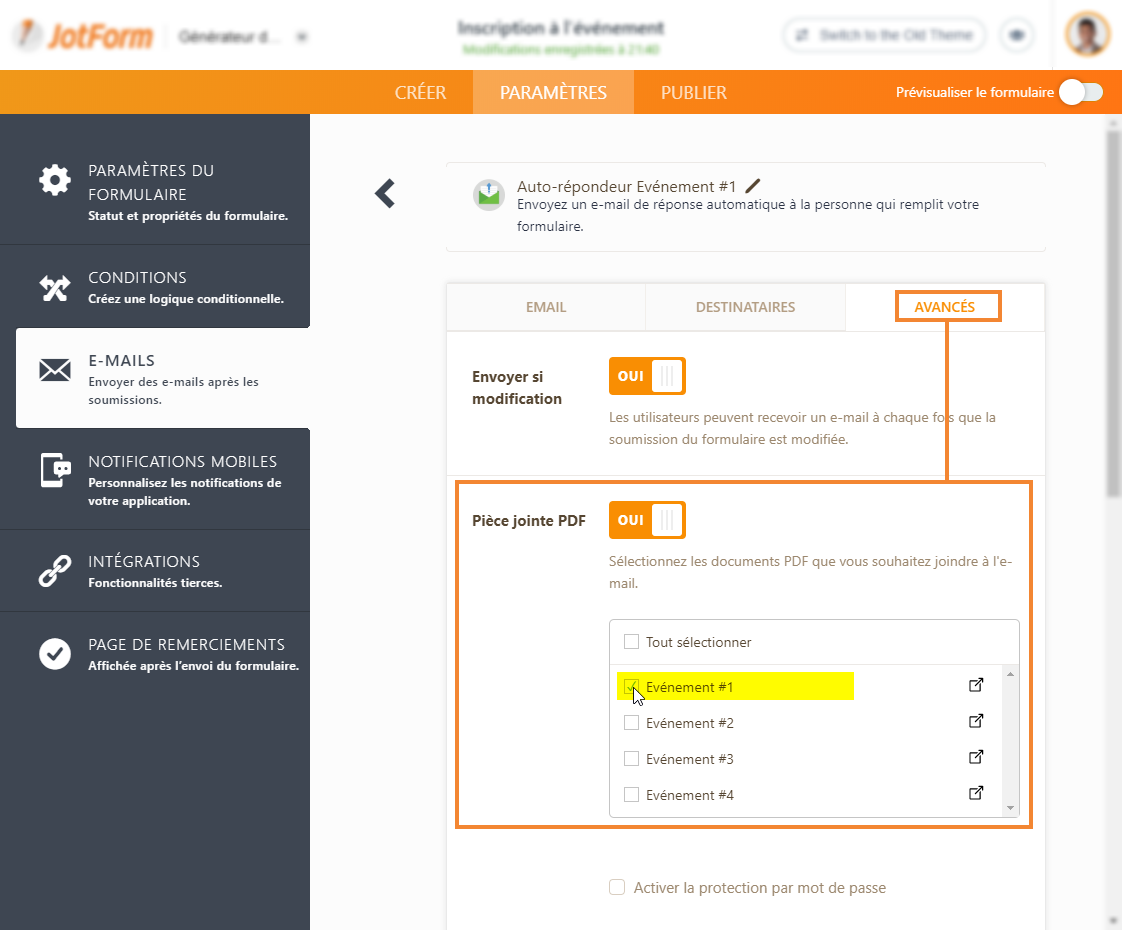Enable Activer la protection par mot de passe
Screen dimensions: 1122x930
(617, 887)
